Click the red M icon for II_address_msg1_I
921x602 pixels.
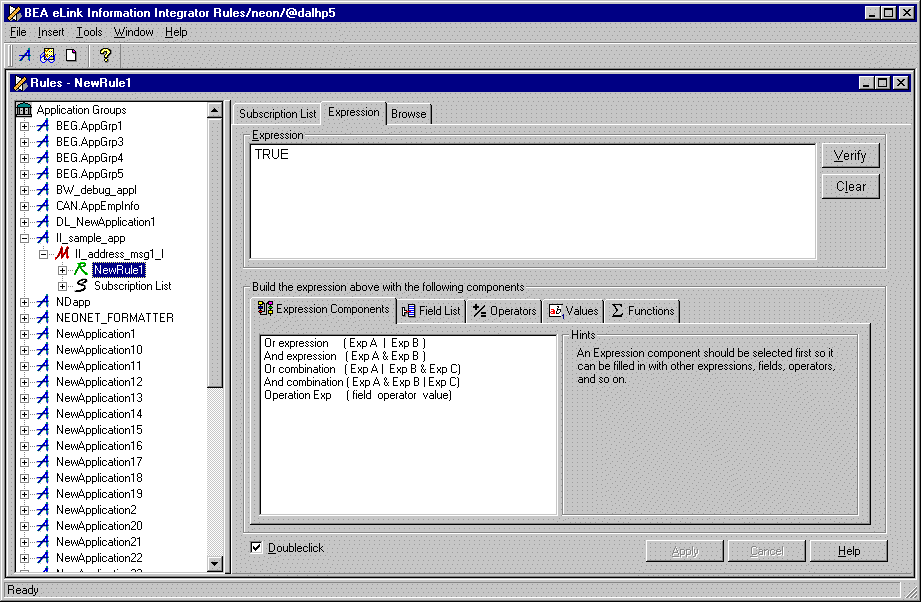[62, 254]
